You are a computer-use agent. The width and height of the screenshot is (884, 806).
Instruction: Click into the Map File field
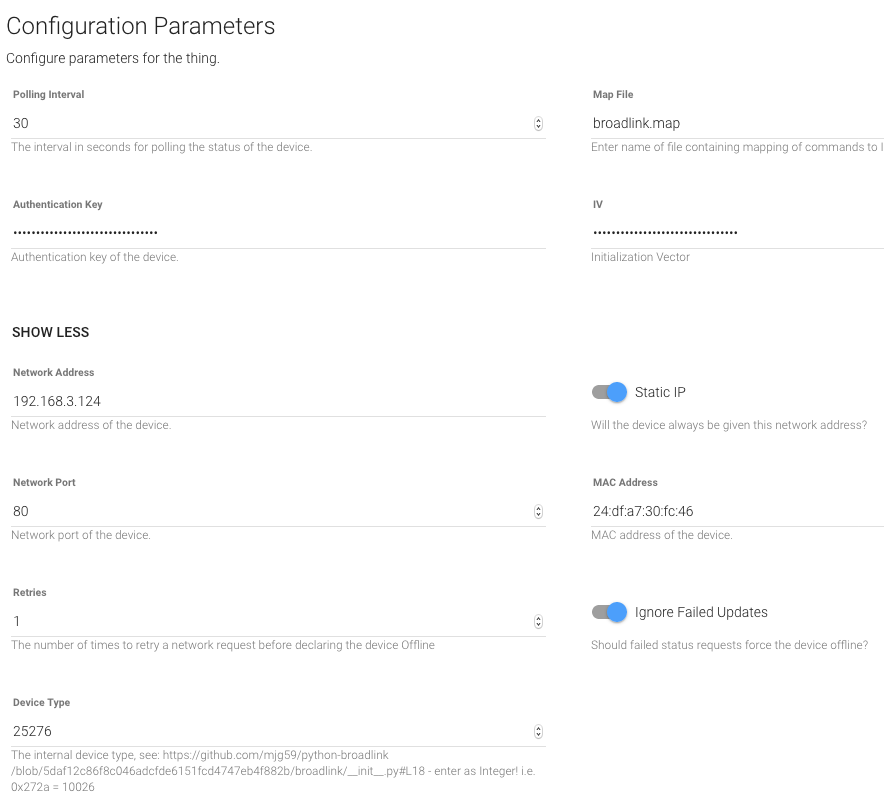(736, 124)
